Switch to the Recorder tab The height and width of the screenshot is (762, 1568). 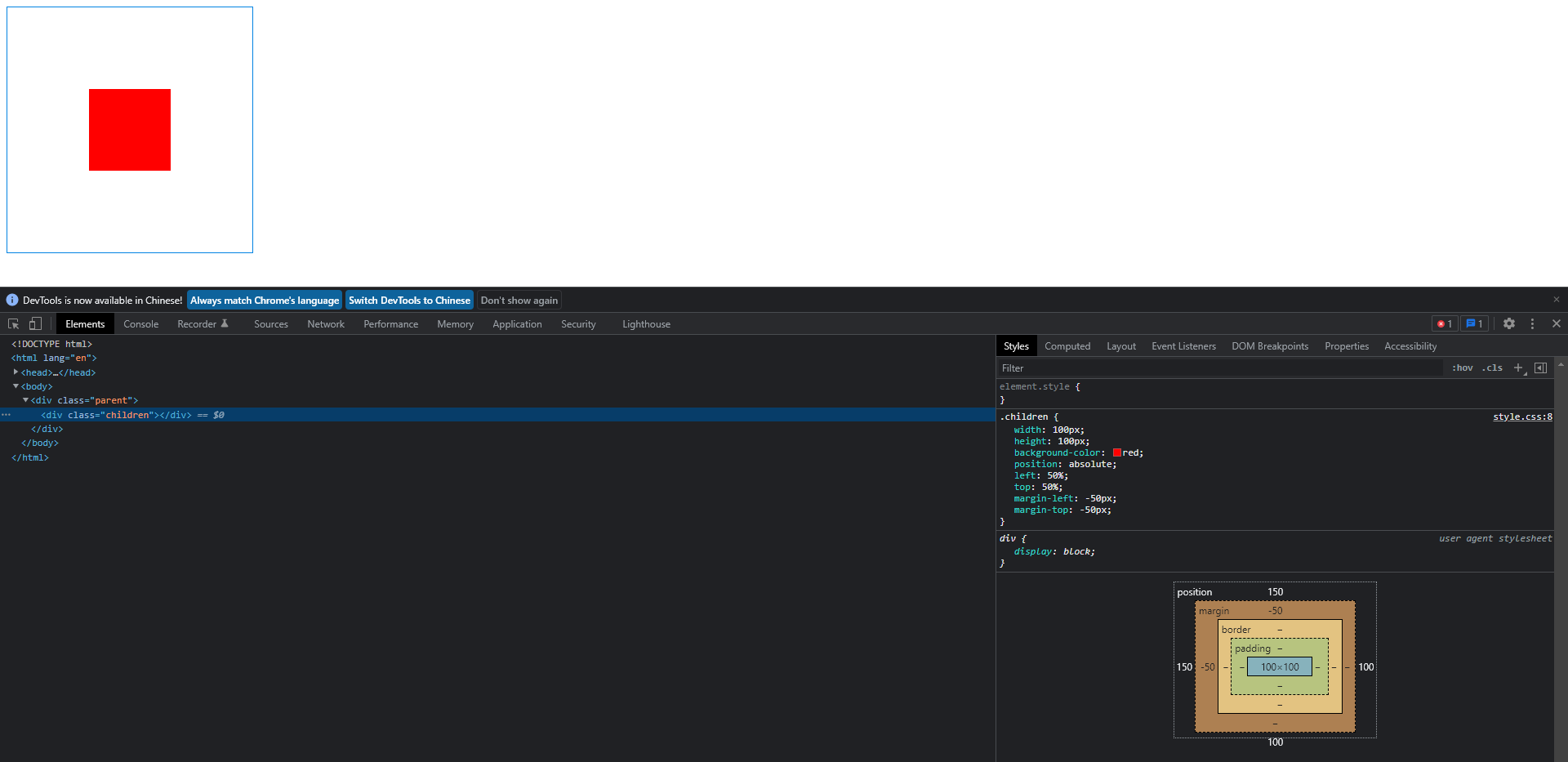tap(203, 324)
